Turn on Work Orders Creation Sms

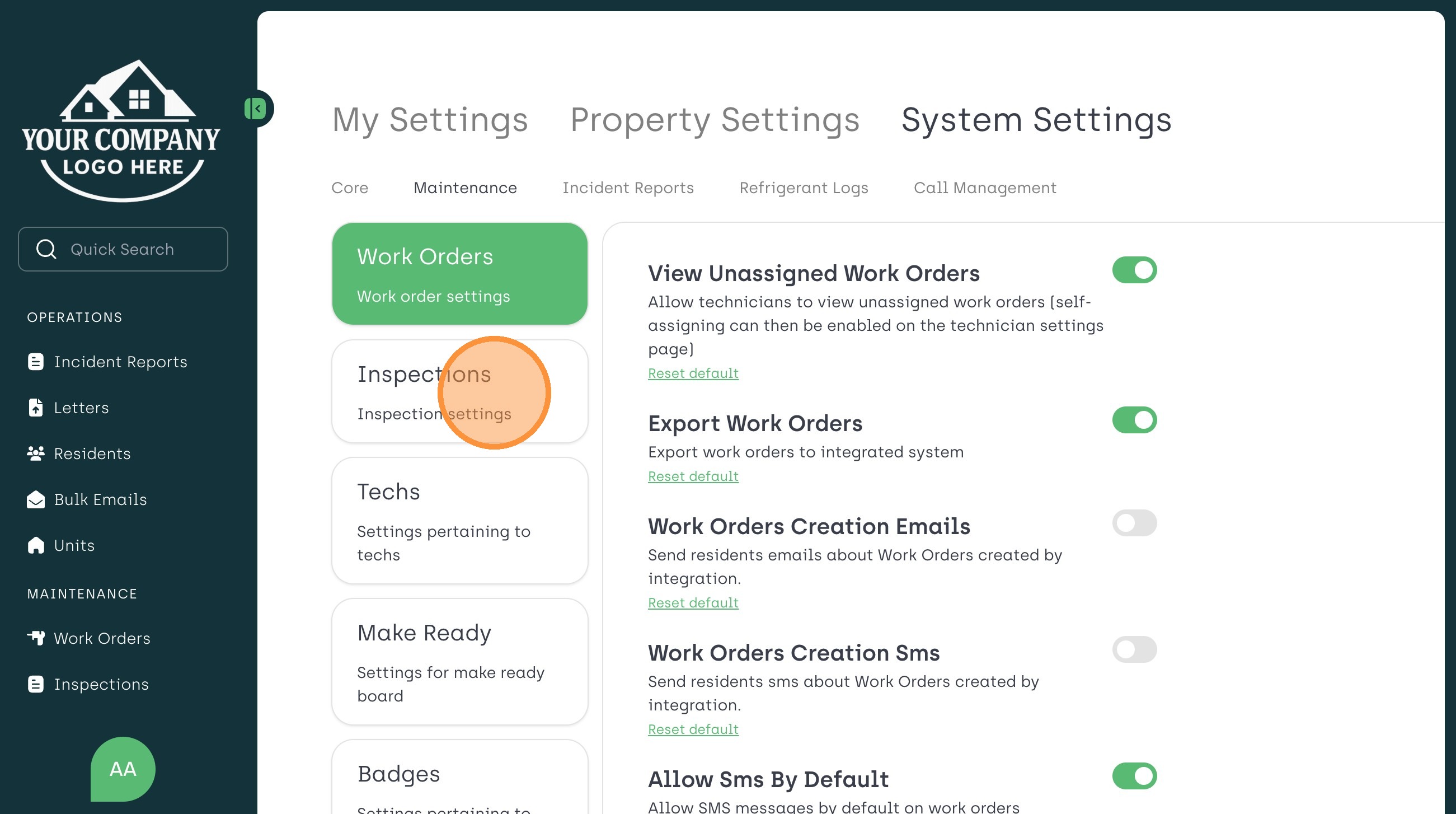(1134, 649)
